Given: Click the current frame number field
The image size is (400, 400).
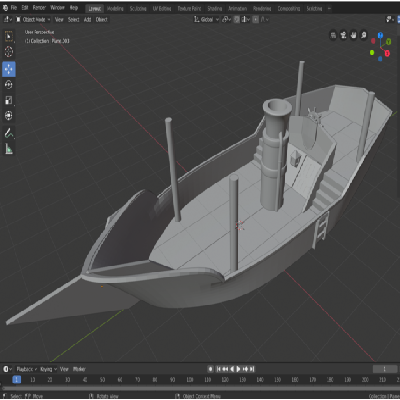Looking at the screenshot, I should point(385,369).
